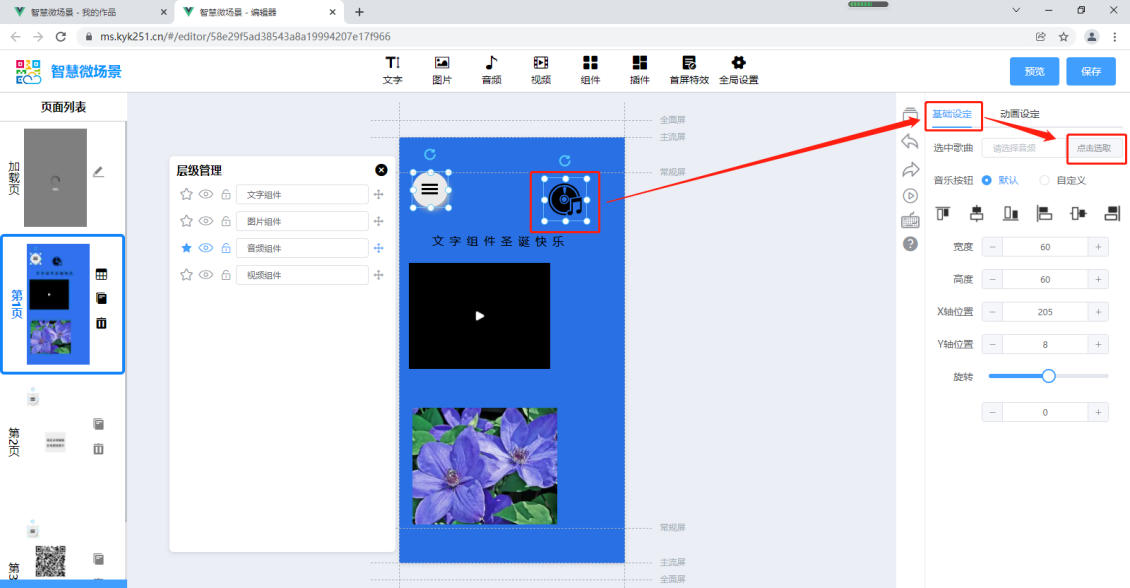1130x588 pixels.
Task: Click the help question mark icon
Action: click(x=910, y=244)
